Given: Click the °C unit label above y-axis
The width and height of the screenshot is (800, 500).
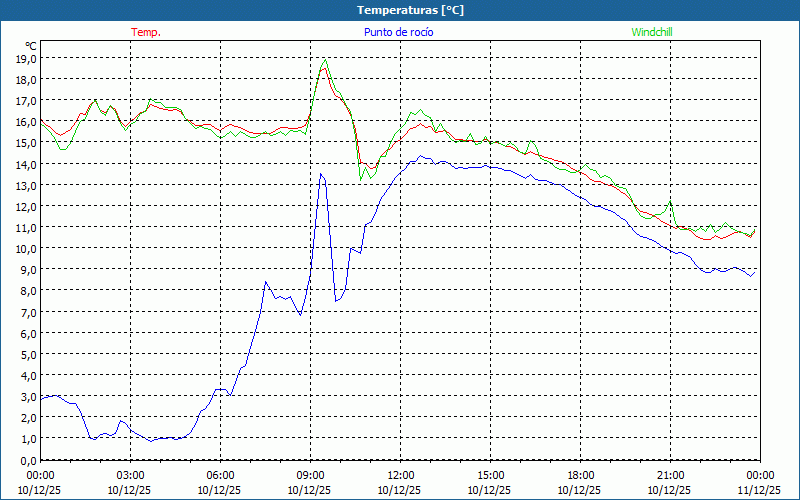Looking at the screenshot, I should click(x=31, y=45).
